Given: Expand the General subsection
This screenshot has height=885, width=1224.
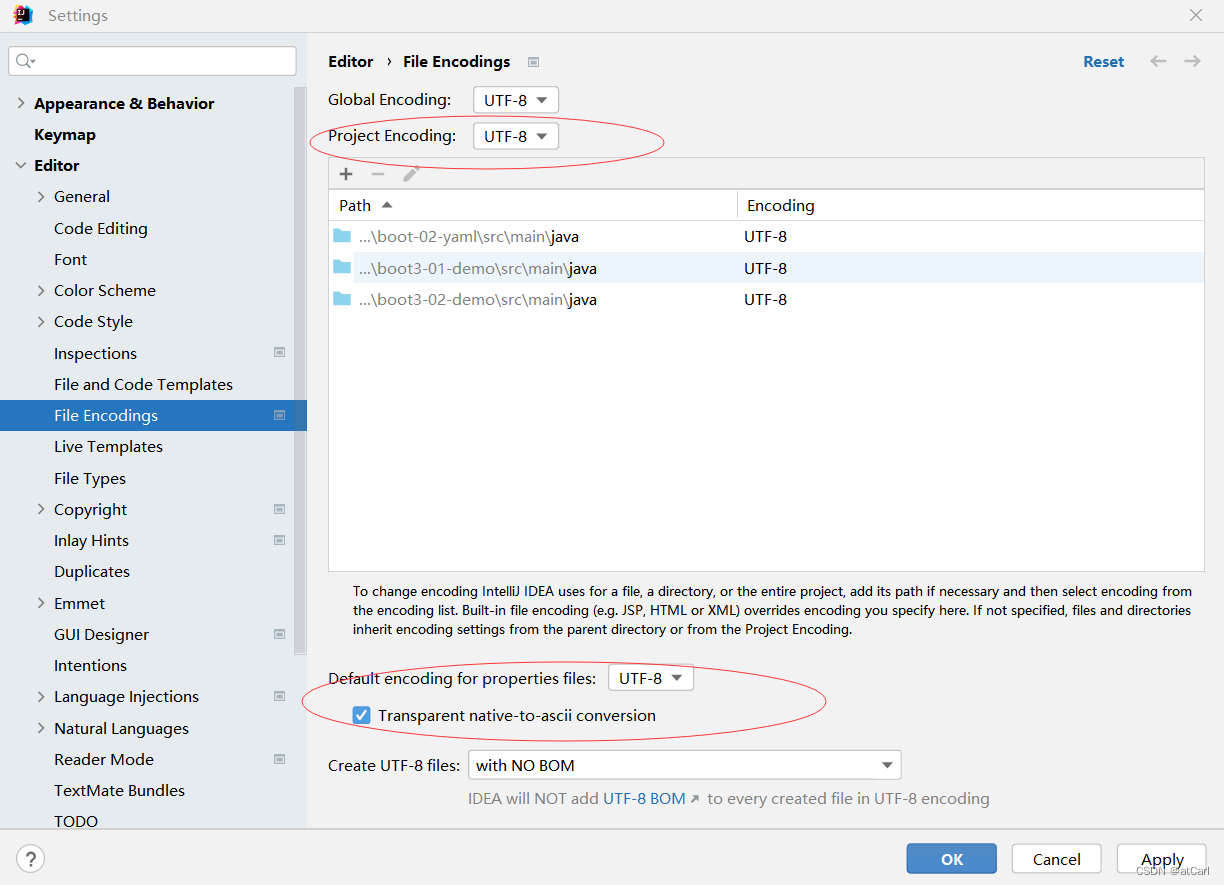Looking at the screenshot, I should (41, 197).
